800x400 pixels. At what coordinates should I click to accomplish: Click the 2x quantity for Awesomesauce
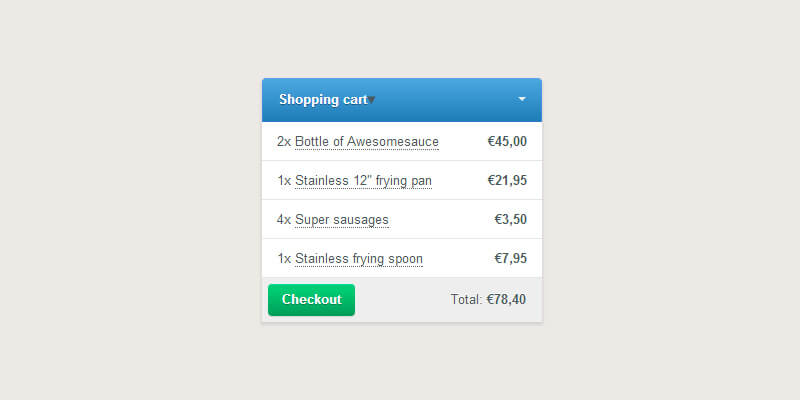283,142
